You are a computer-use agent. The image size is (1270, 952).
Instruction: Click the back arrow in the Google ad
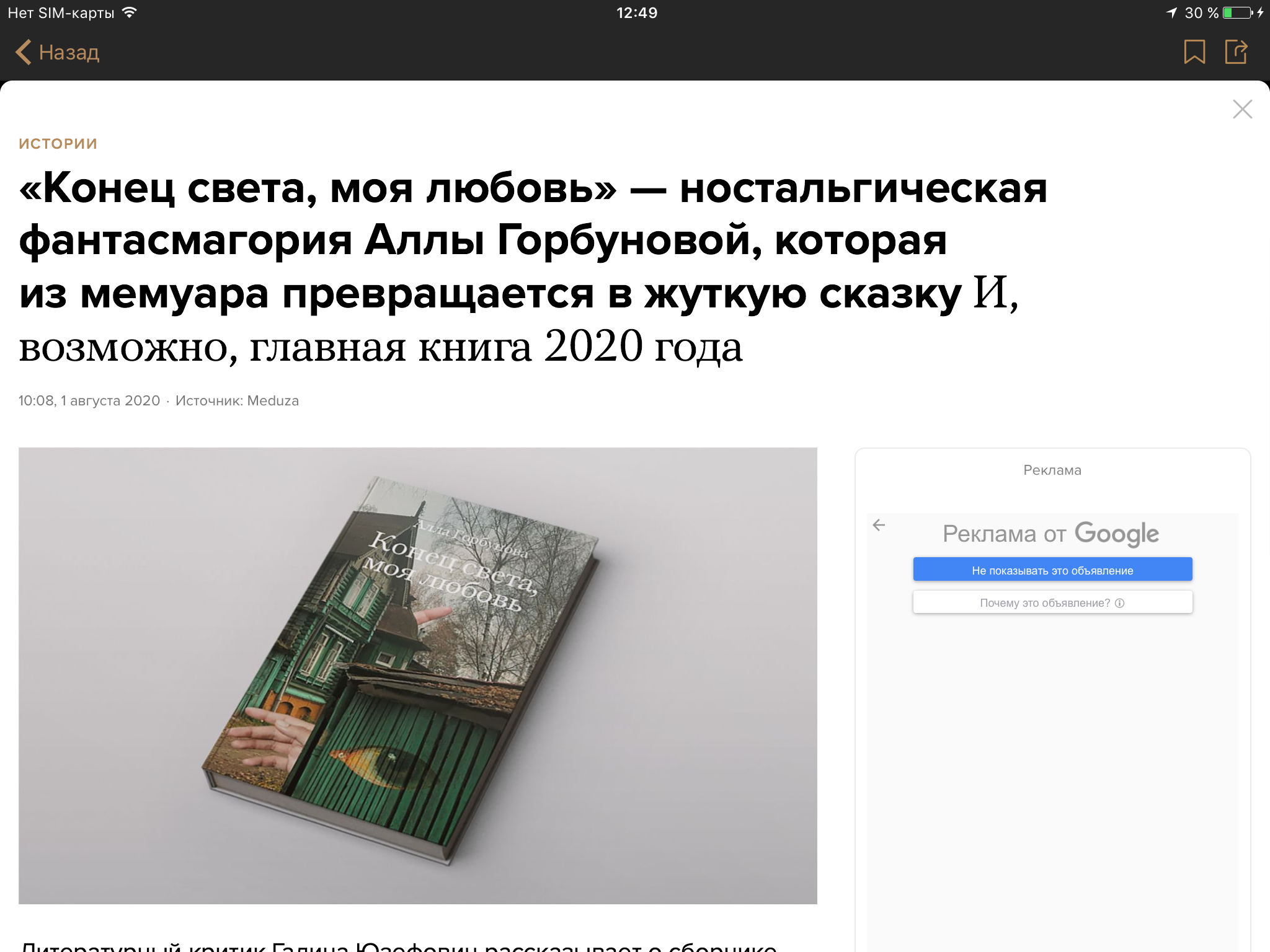click(879, 526)
